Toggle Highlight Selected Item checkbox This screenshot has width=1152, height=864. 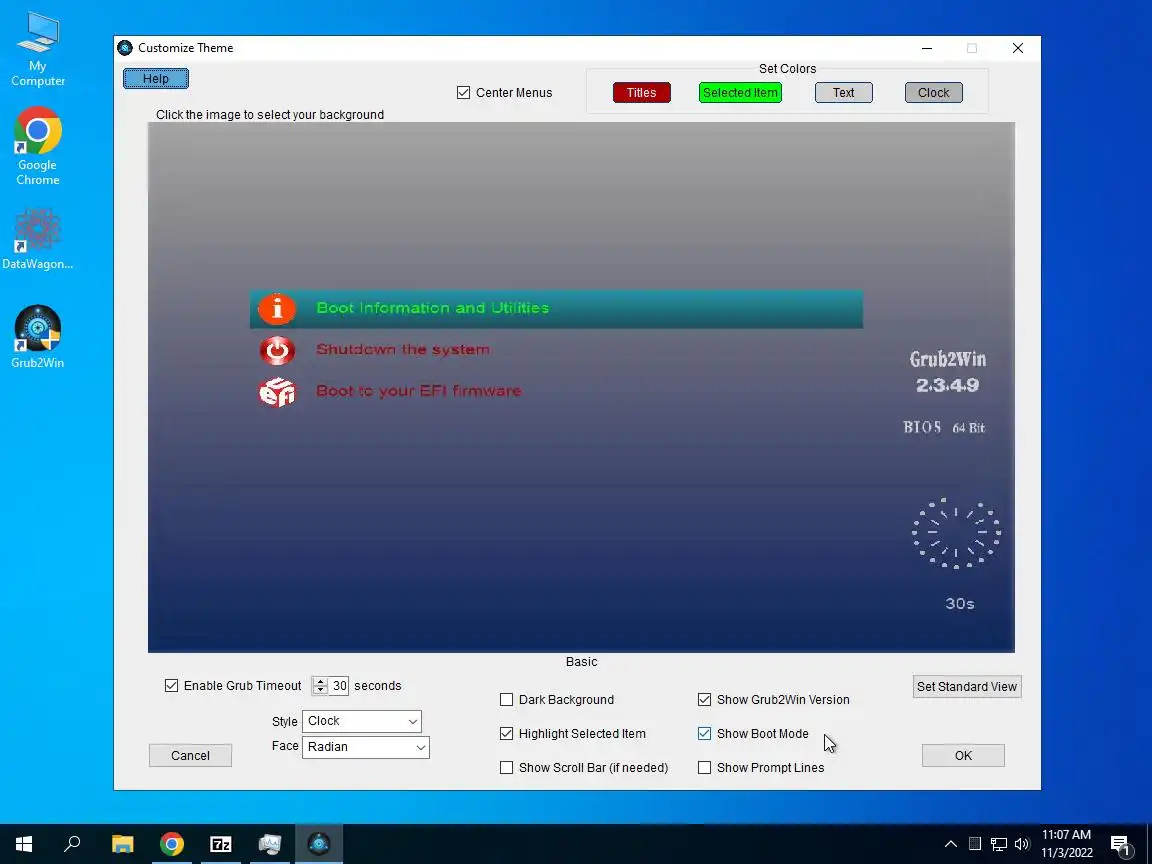[506, 733]
